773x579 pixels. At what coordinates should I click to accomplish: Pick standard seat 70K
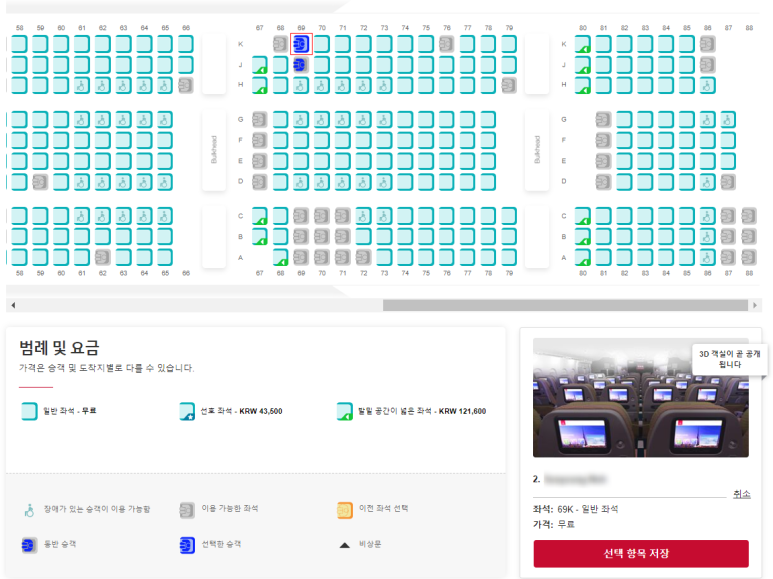point(321,44)
